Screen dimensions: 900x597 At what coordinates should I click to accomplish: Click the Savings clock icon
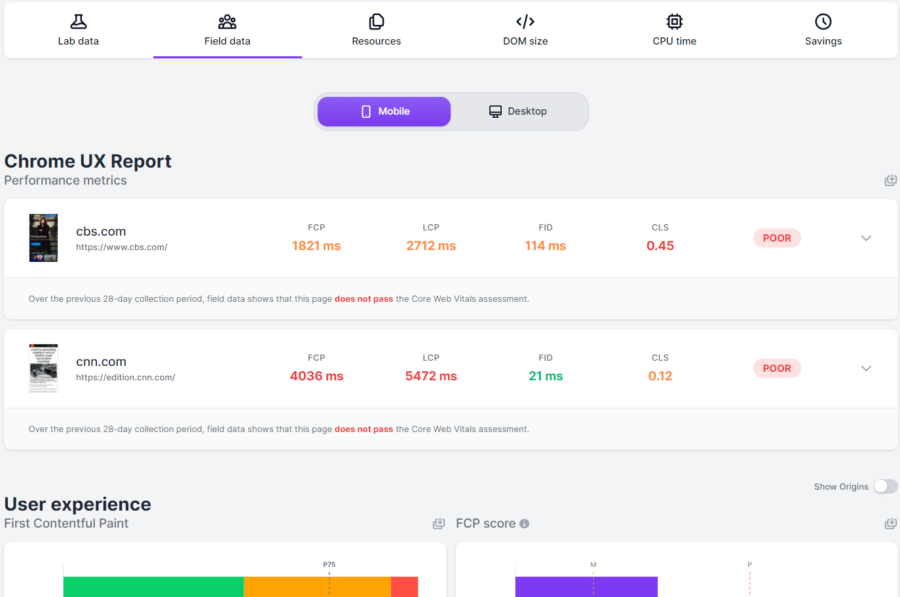pyautogui.click(x=823, y=22)
